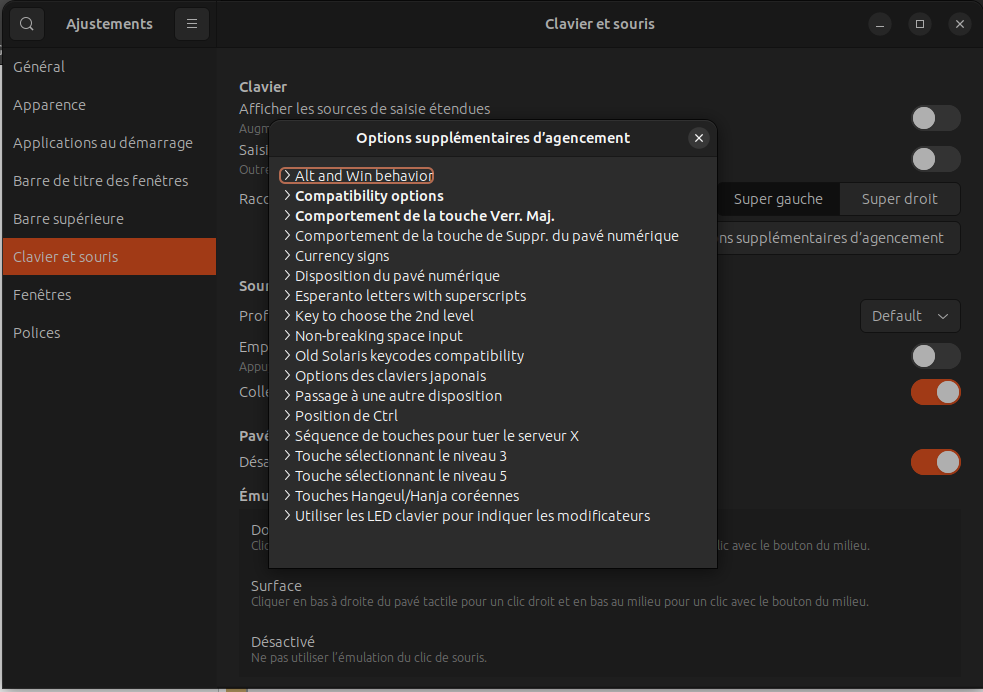
Task: Choose the Super gauche button
Action: point(777,199)
